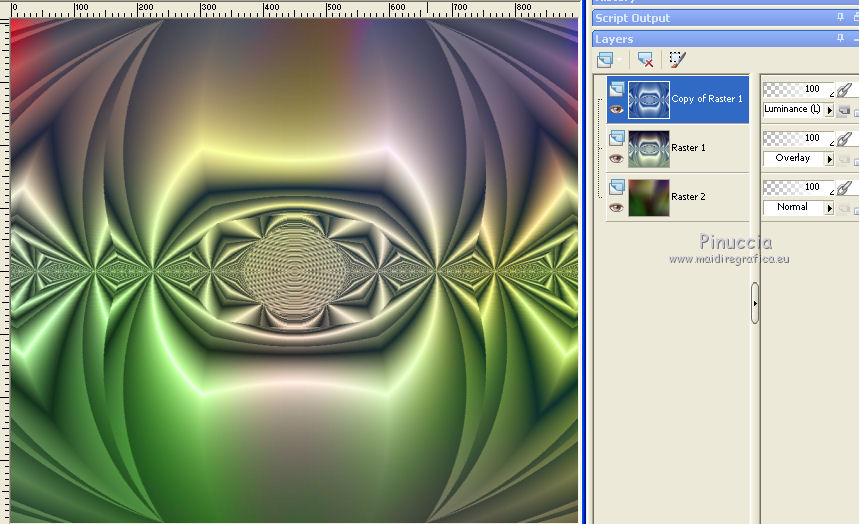Toggle lock transparency for Raster 2
Screen dimensions: 859x524
click(844, 208)
